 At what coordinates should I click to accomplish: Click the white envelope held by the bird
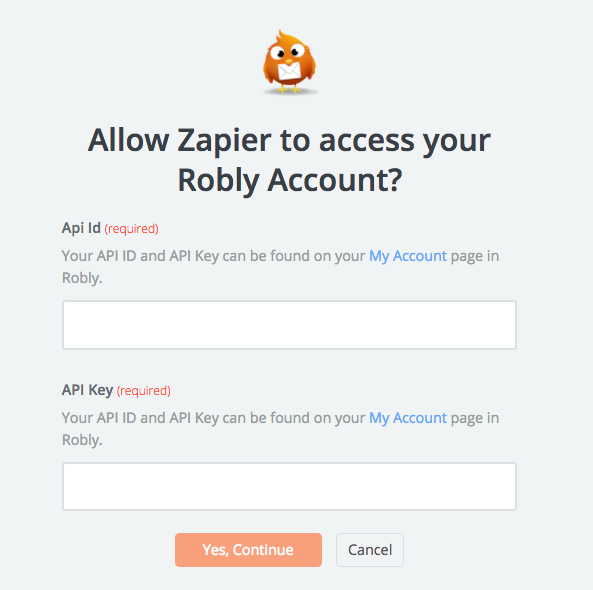click(x=290, y=71)
